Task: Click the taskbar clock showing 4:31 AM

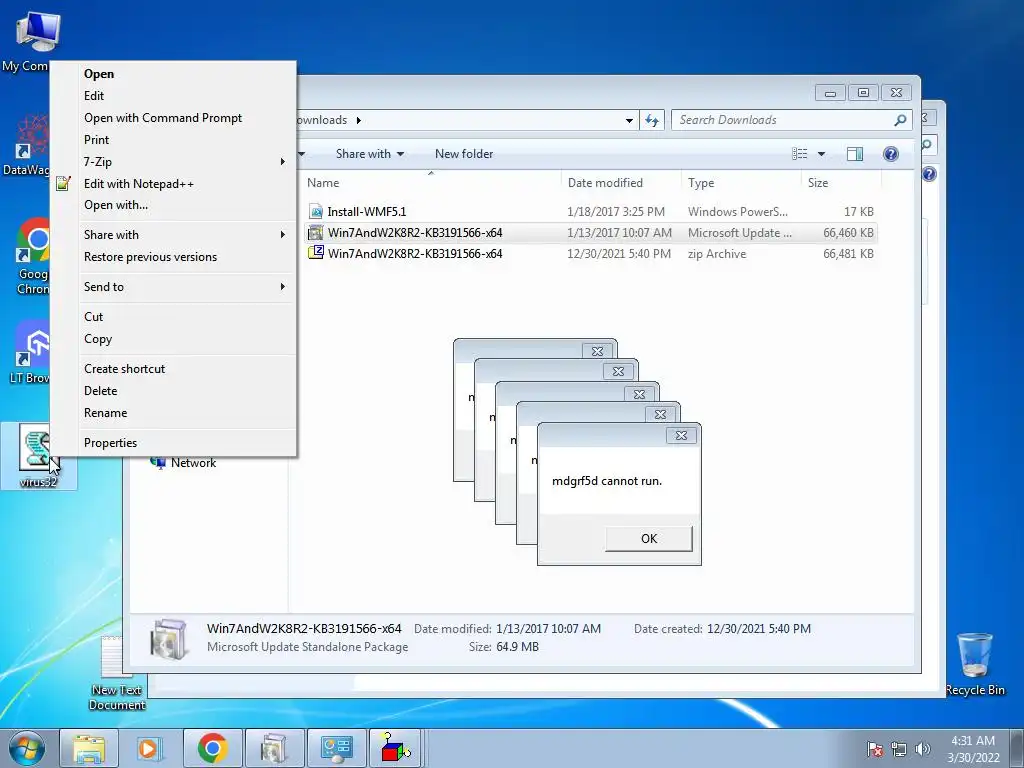Action: tap(973, 749)
